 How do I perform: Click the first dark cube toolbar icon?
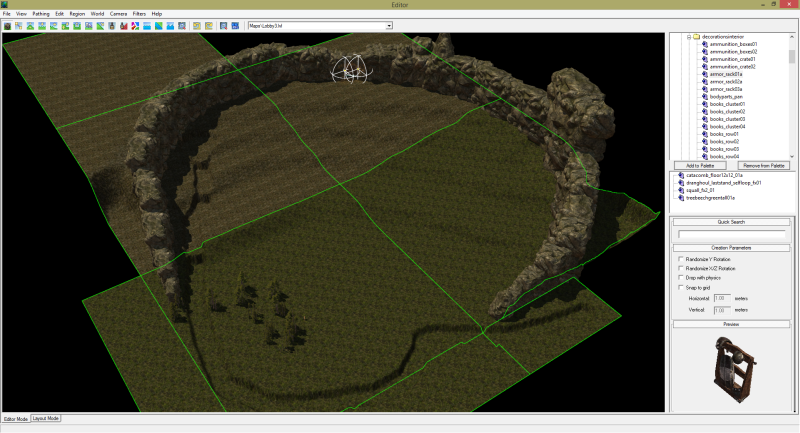(x=7, y=25)
